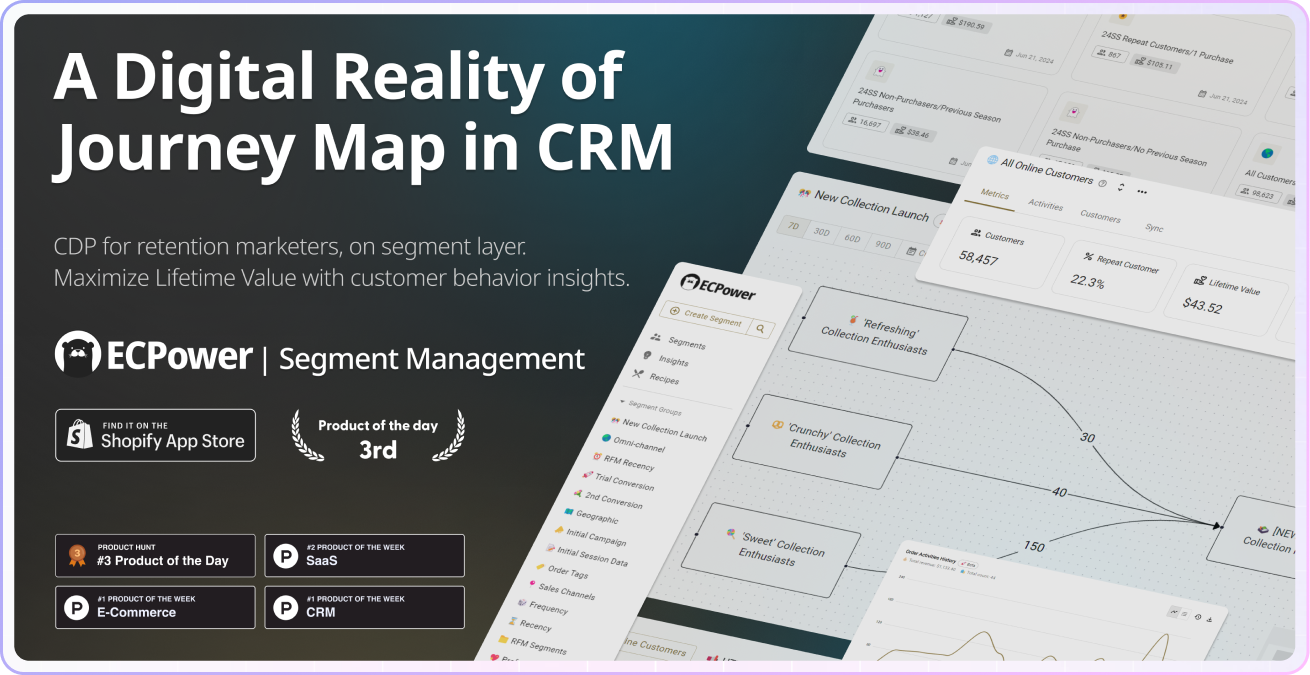
Task: Click the help question mark by All Online Customers
Action: point(1102,183)
